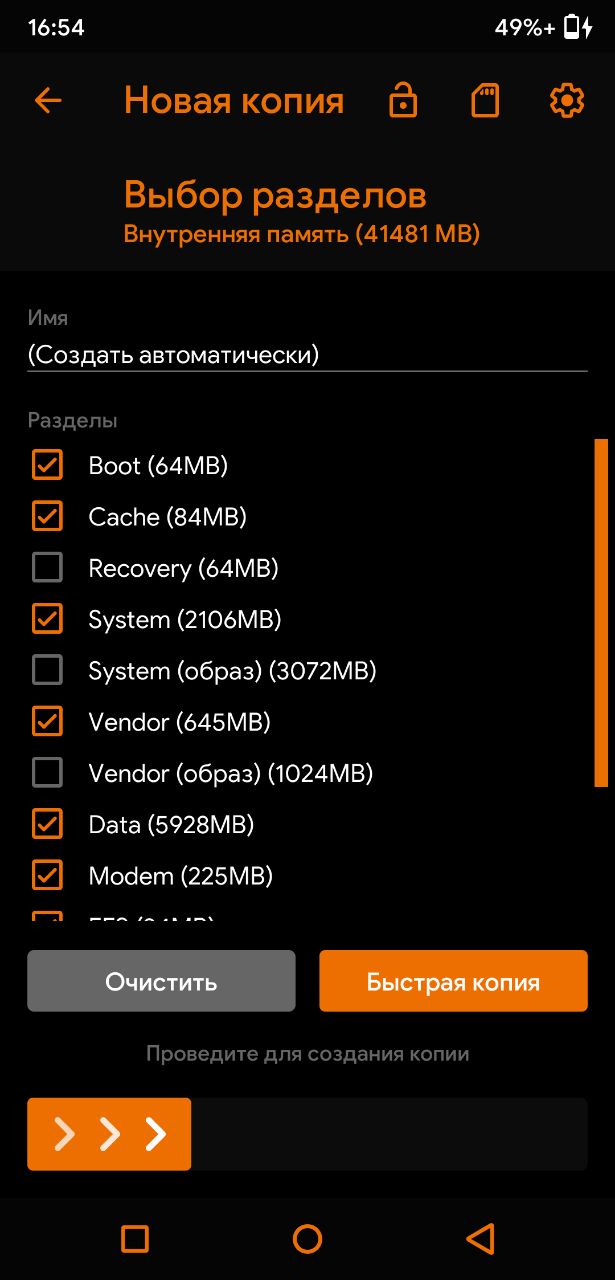Click the Быстрая копия button
Viewport: 615px width, 1280px height.
pyautogui.click(x=453, y=981)
